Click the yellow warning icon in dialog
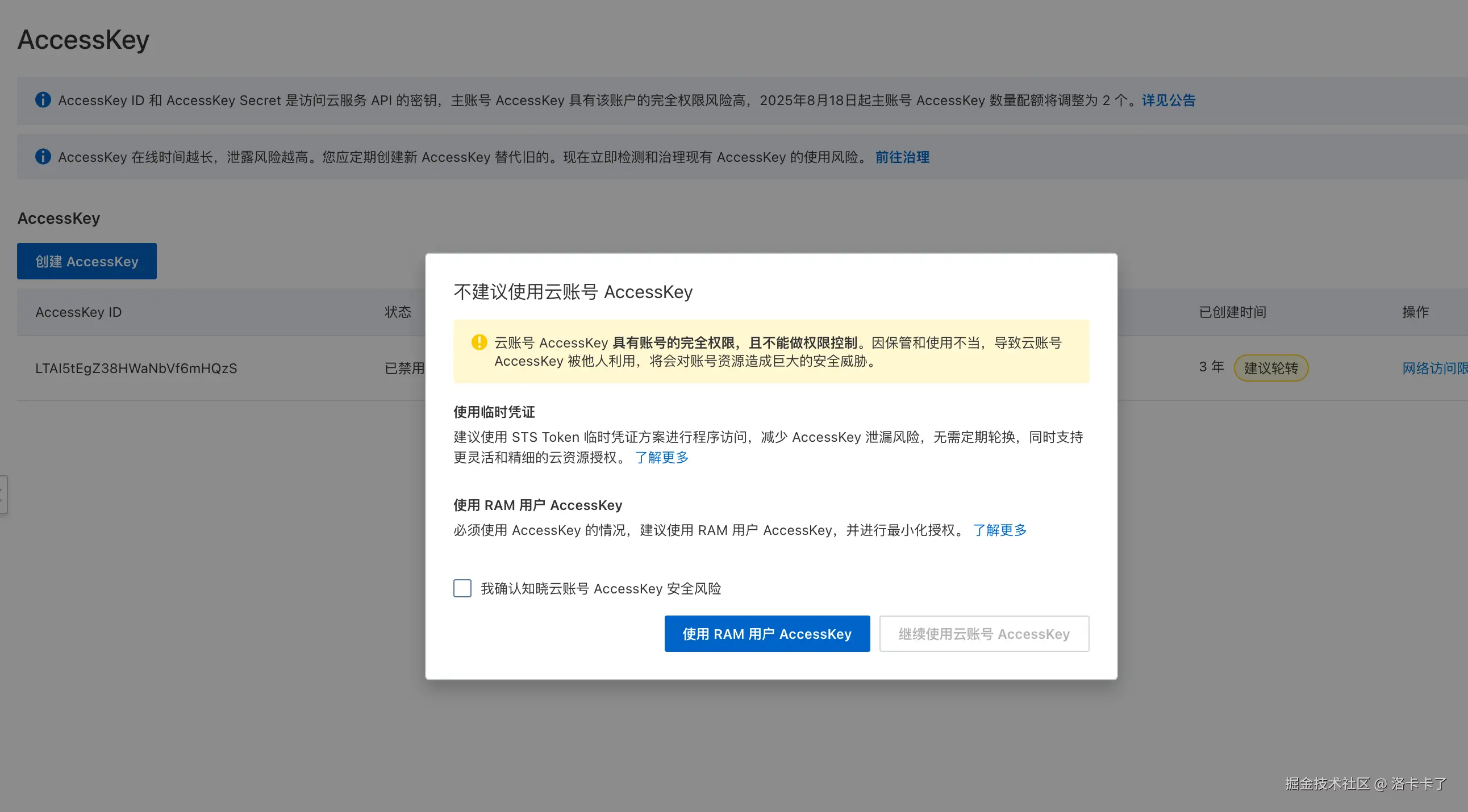Viewport: 1468px width, 812px height. (479, 342)
